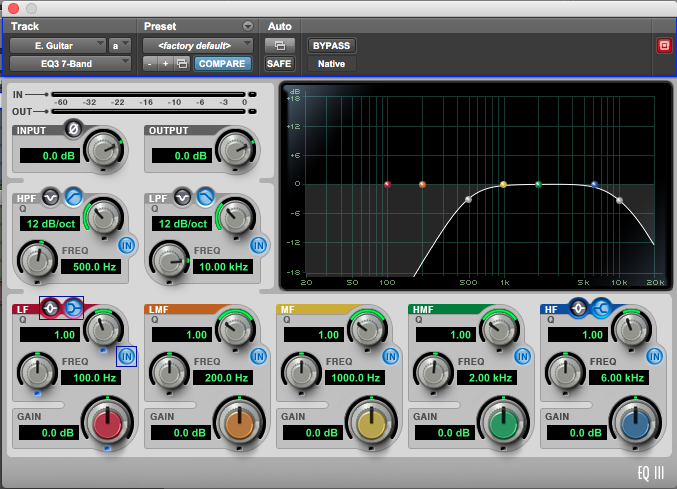
Task: Disable the MF band IN button
Action: click(391, 356)
